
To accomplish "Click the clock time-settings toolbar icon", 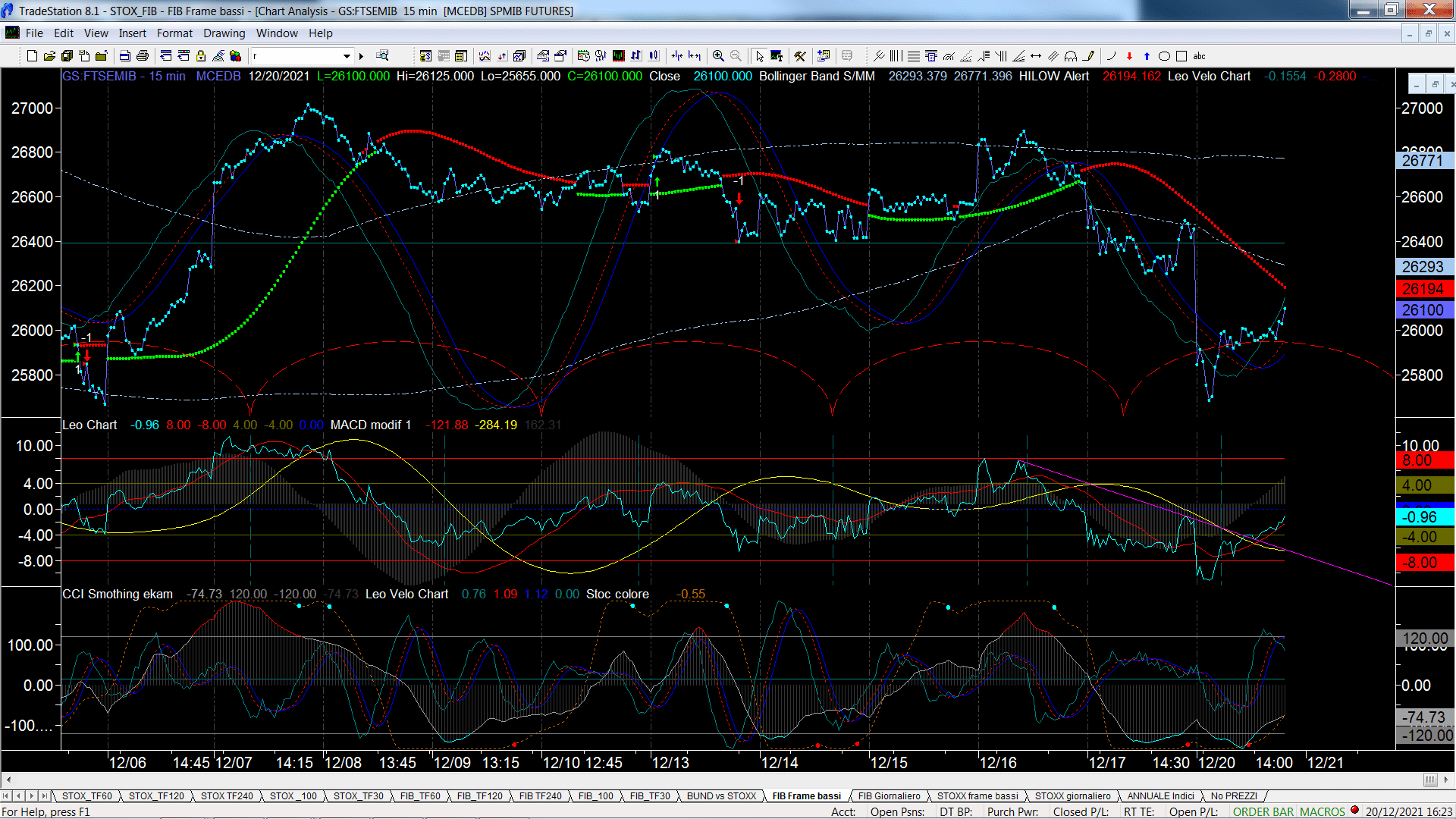I will (583, 56).
